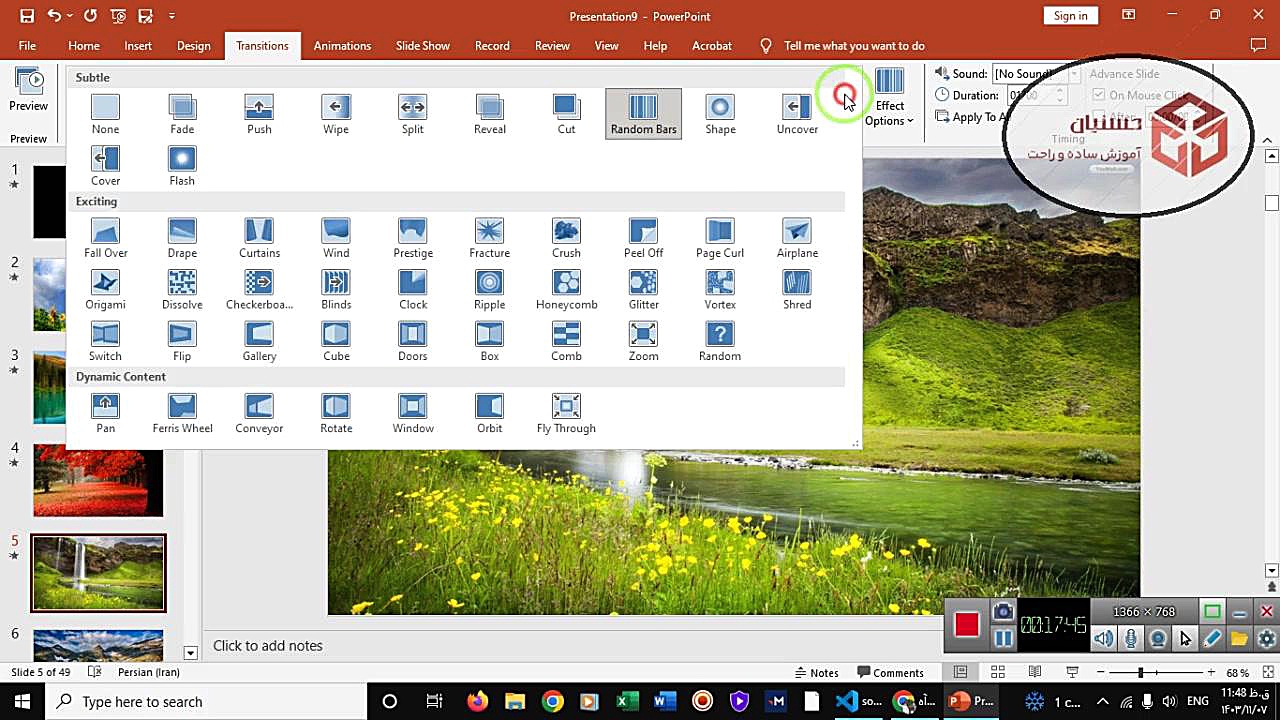Select the Cube transition
This screenshot has width=1280, height=720.
336,342
